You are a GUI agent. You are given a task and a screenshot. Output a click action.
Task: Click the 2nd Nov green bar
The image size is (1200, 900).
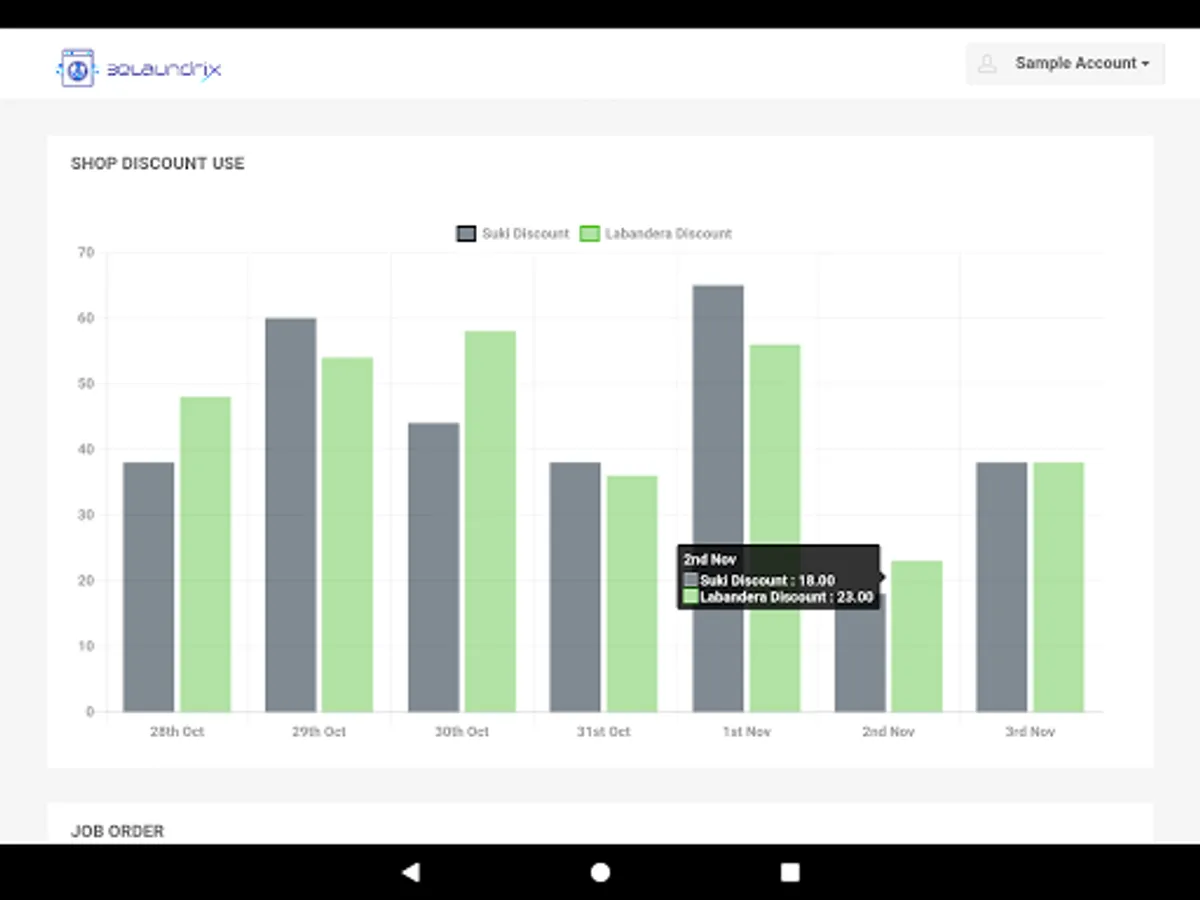coord(917,636)
